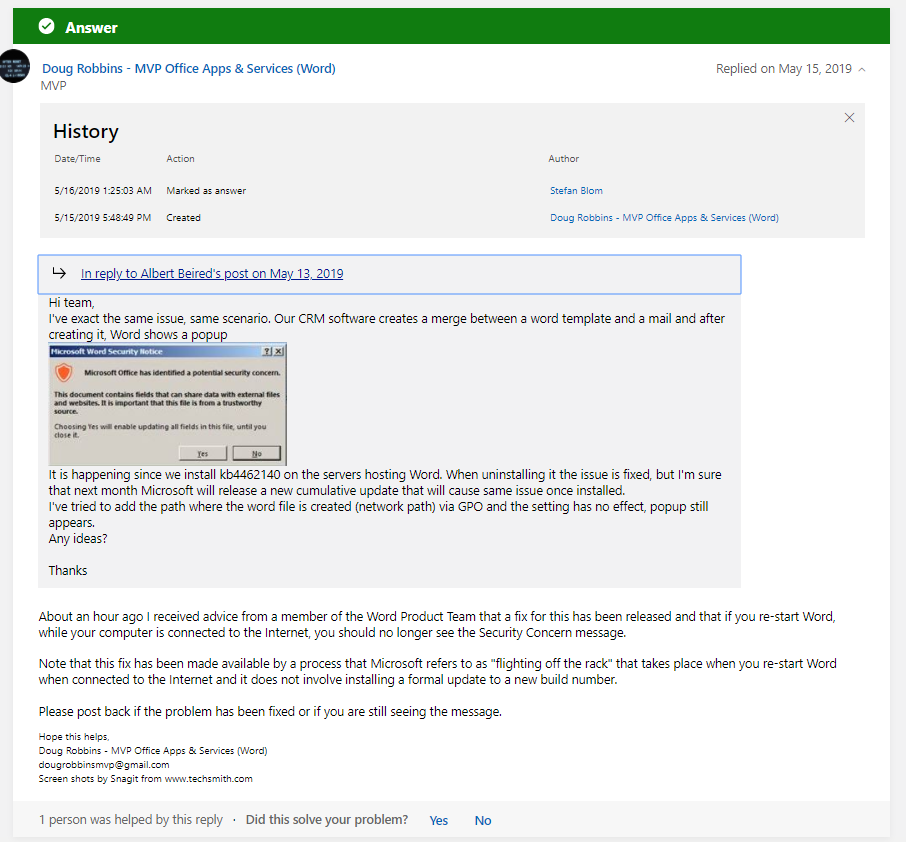
Task: Click the Date/Time column header
Action: (x=77, y=159)
